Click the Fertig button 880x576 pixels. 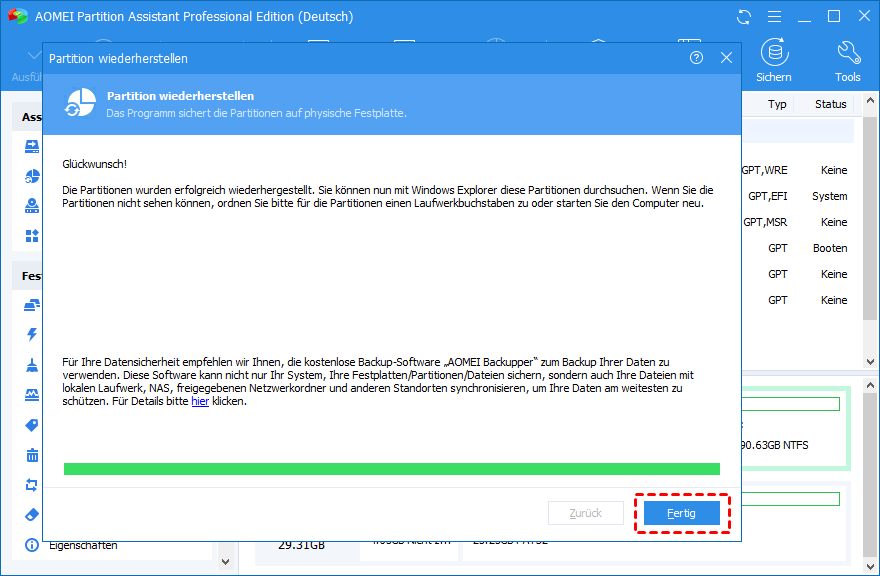[681, 513]
